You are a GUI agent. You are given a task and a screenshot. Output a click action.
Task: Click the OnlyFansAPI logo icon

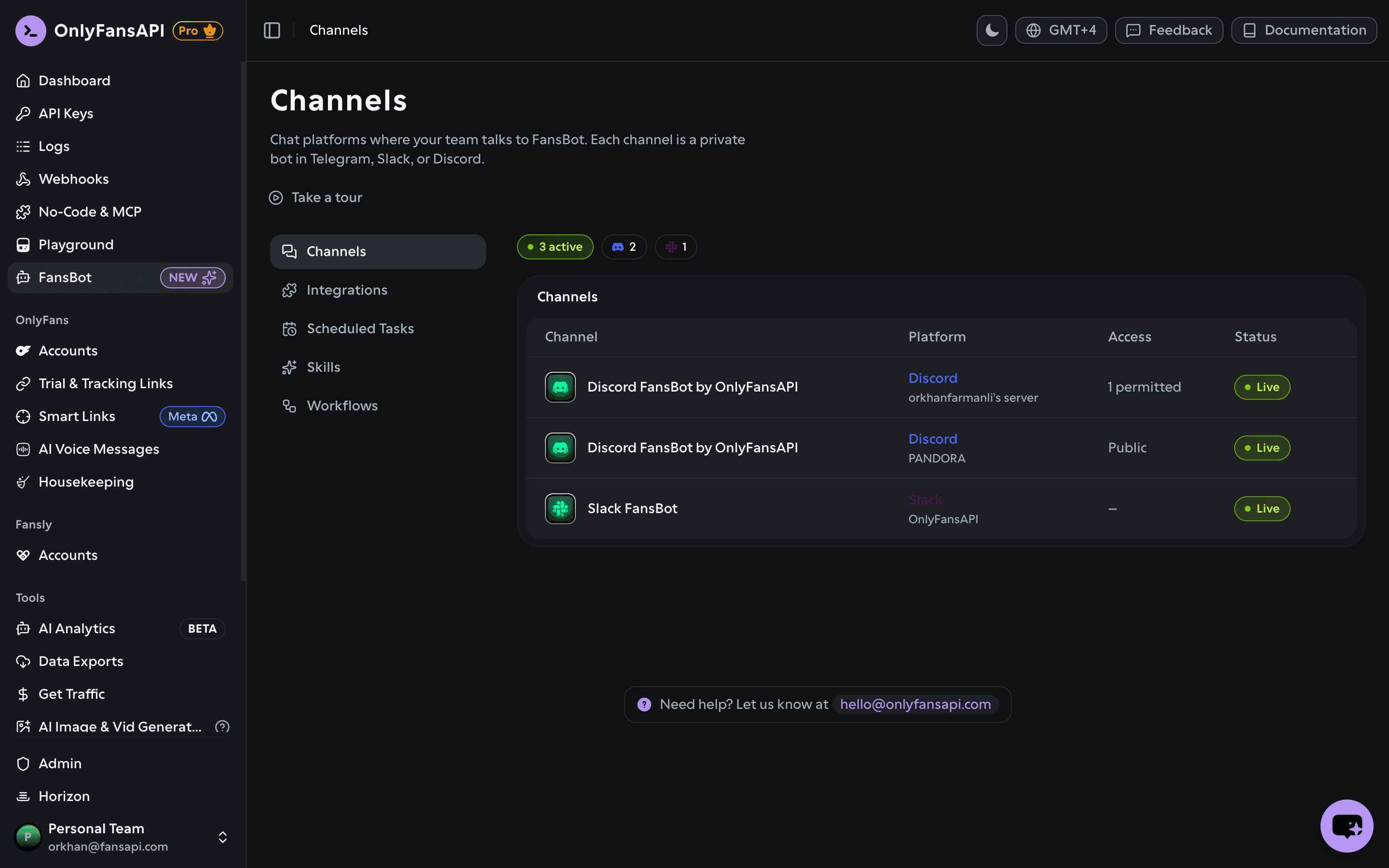click(x=30, y=30)
